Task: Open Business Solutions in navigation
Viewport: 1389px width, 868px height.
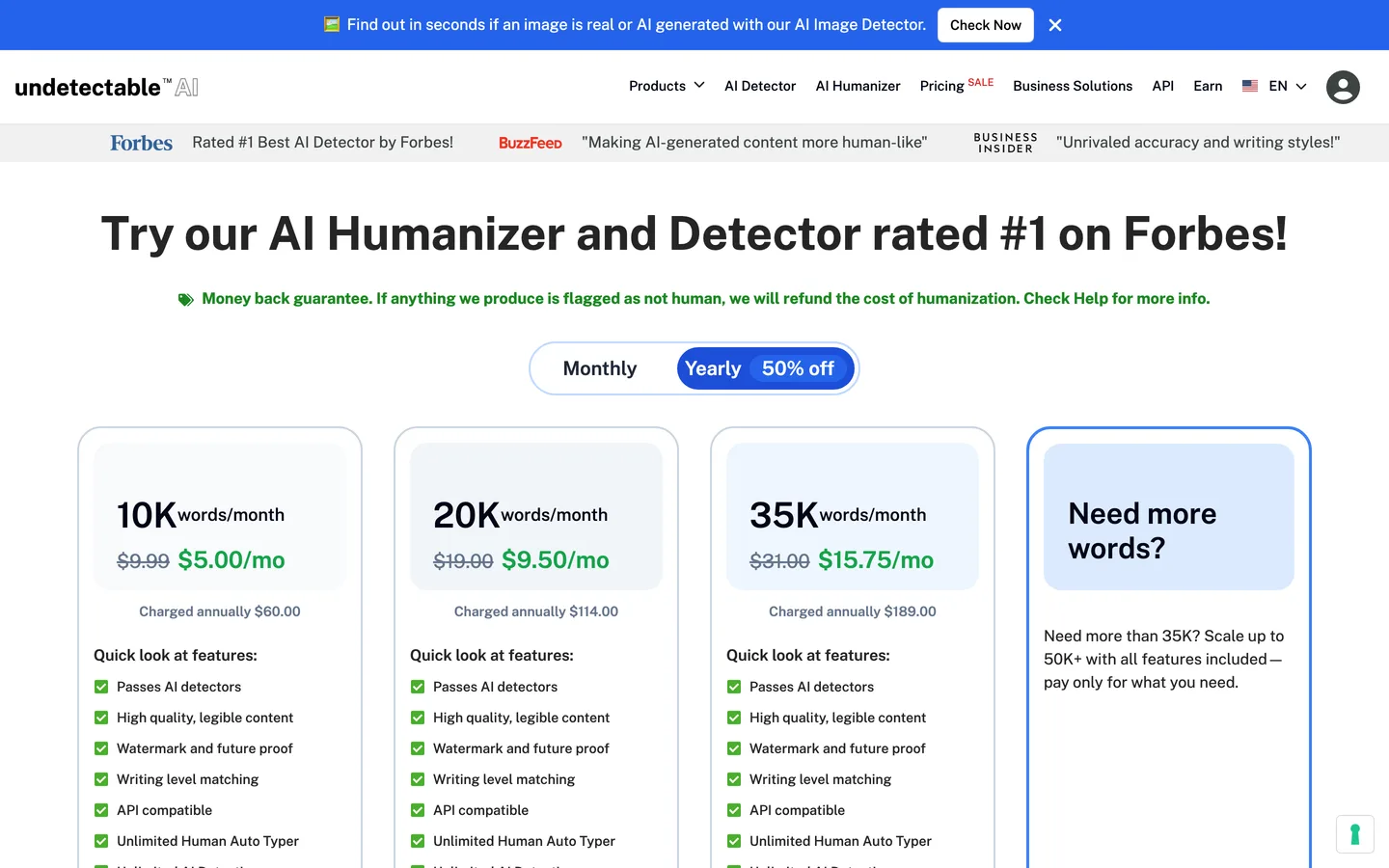Action: tap(1073, 86)
